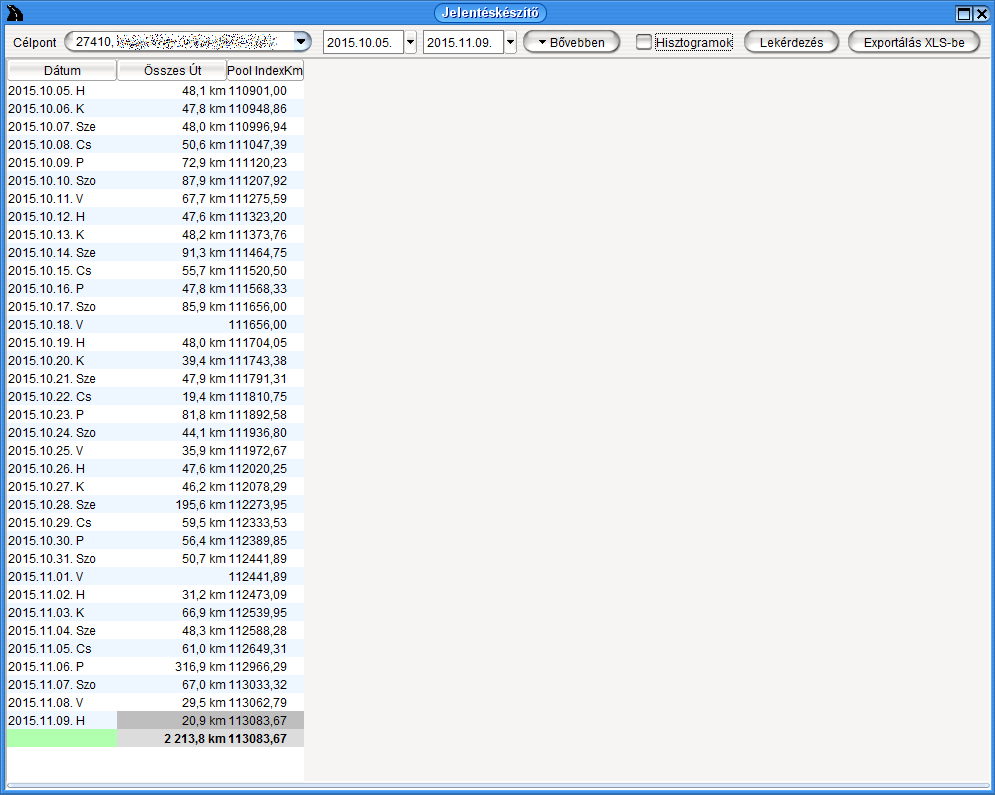Expand the Bővebben options
Screen dimensions: 995x795
tap(571, 43)
